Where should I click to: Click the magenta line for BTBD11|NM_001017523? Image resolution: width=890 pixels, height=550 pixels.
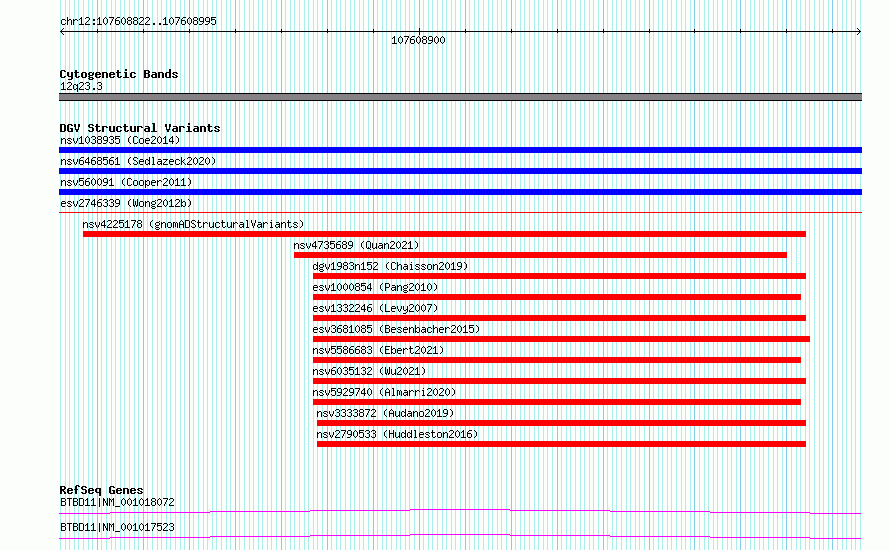[x=460, y=536]
